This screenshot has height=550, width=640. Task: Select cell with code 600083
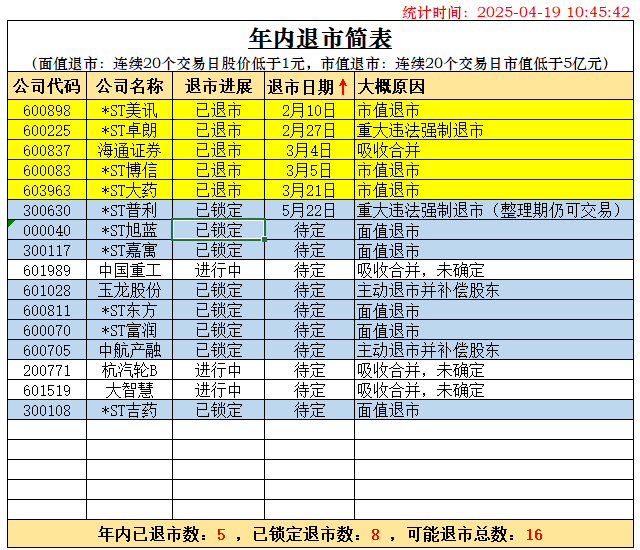47,170
